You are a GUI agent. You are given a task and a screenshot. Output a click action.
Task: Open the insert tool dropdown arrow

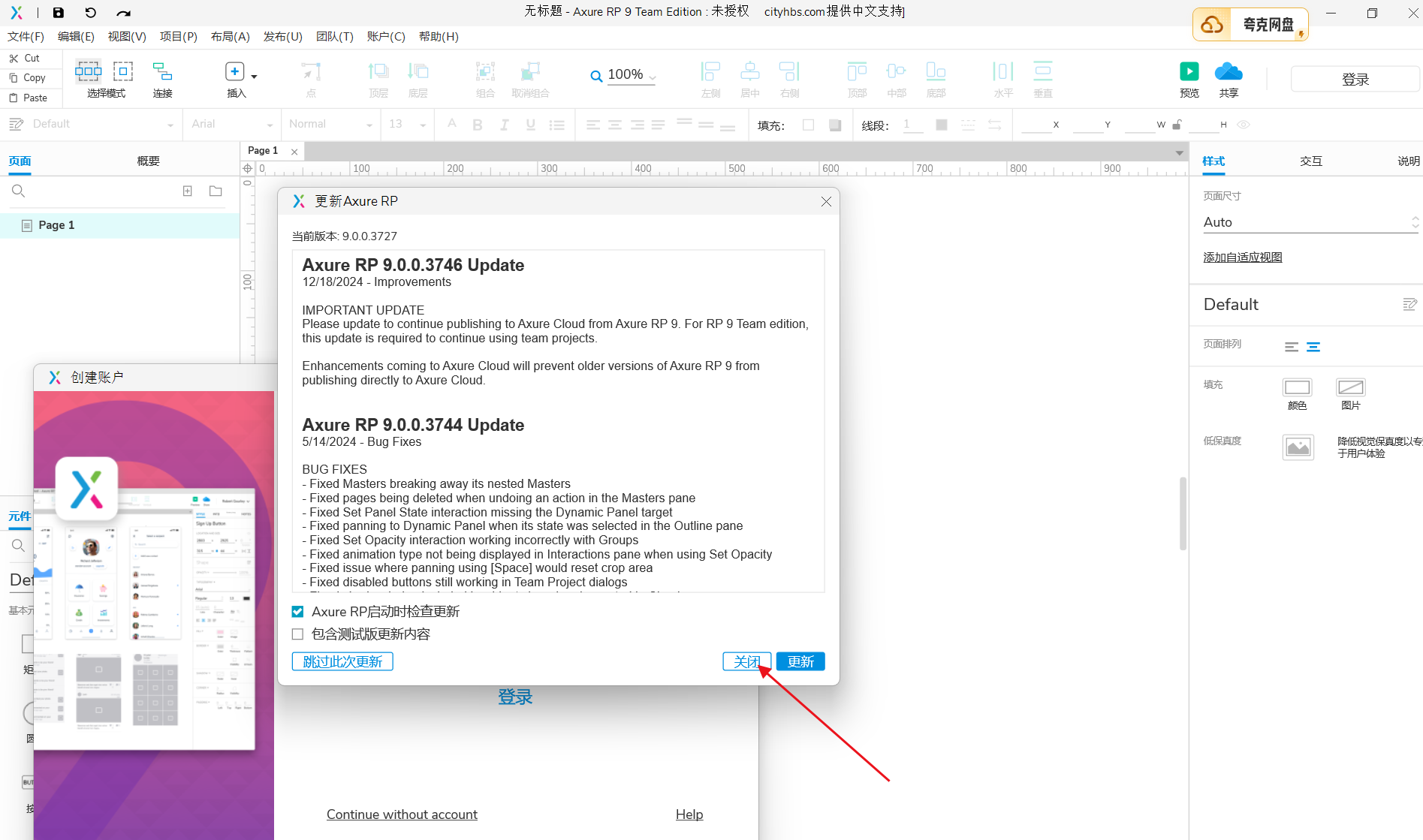pyautogui.click(x=254, y=76)
